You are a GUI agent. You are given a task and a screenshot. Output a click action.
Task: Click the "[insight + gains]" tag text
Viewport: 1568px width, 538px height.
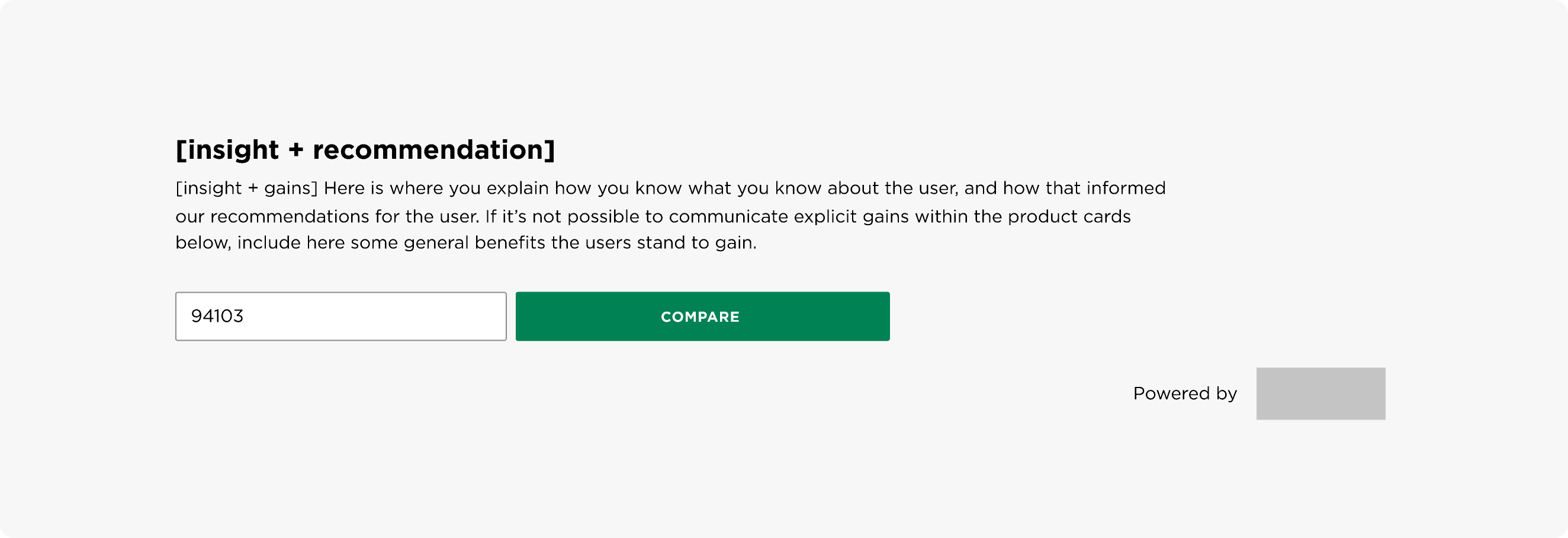click(246, 188)
